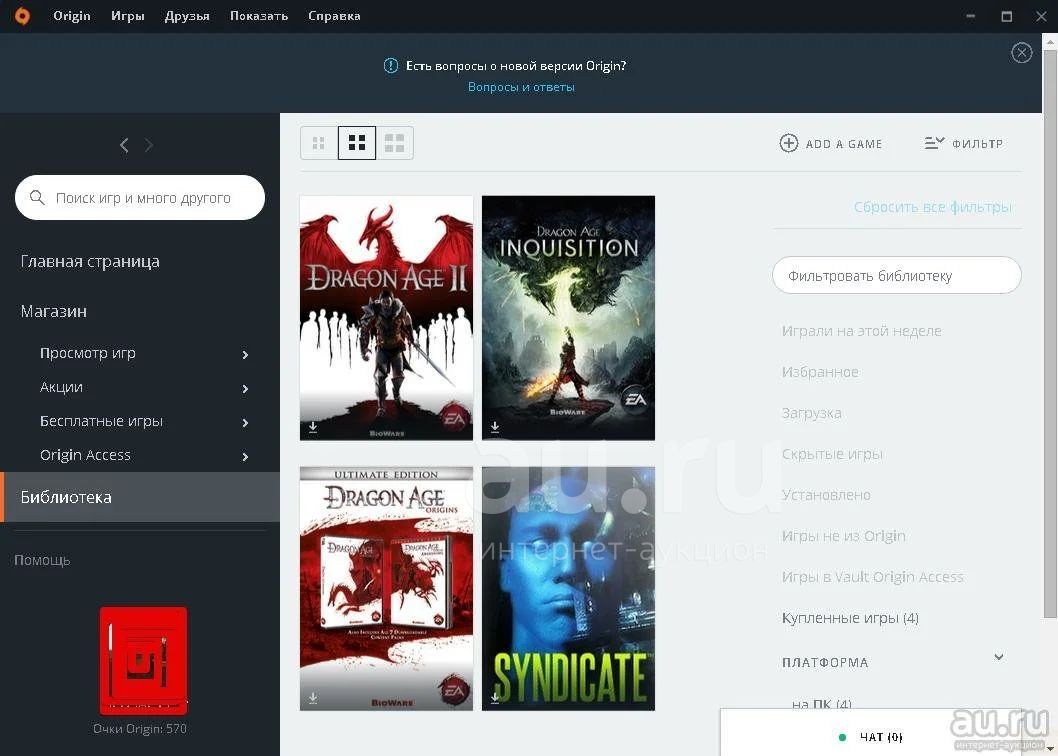Open Dragon Age Origins Ultimate Edition tile

(386, 589)
